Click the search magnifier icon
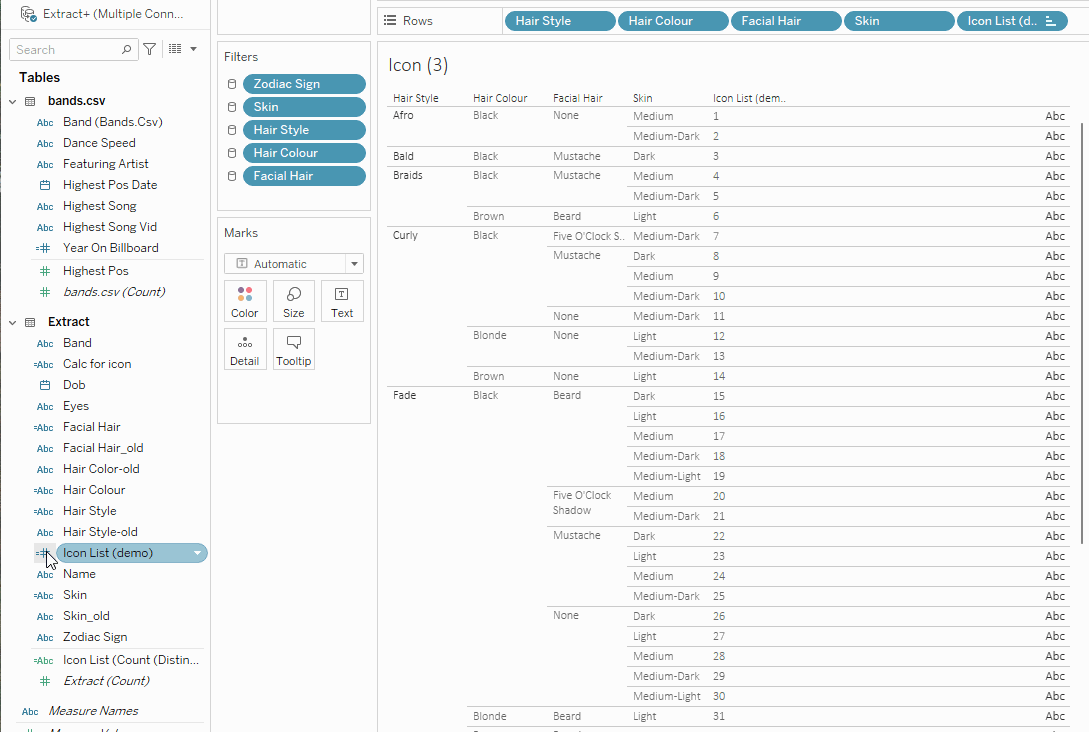Screen dimensions: 1089x732 click(x=126, y=49)
